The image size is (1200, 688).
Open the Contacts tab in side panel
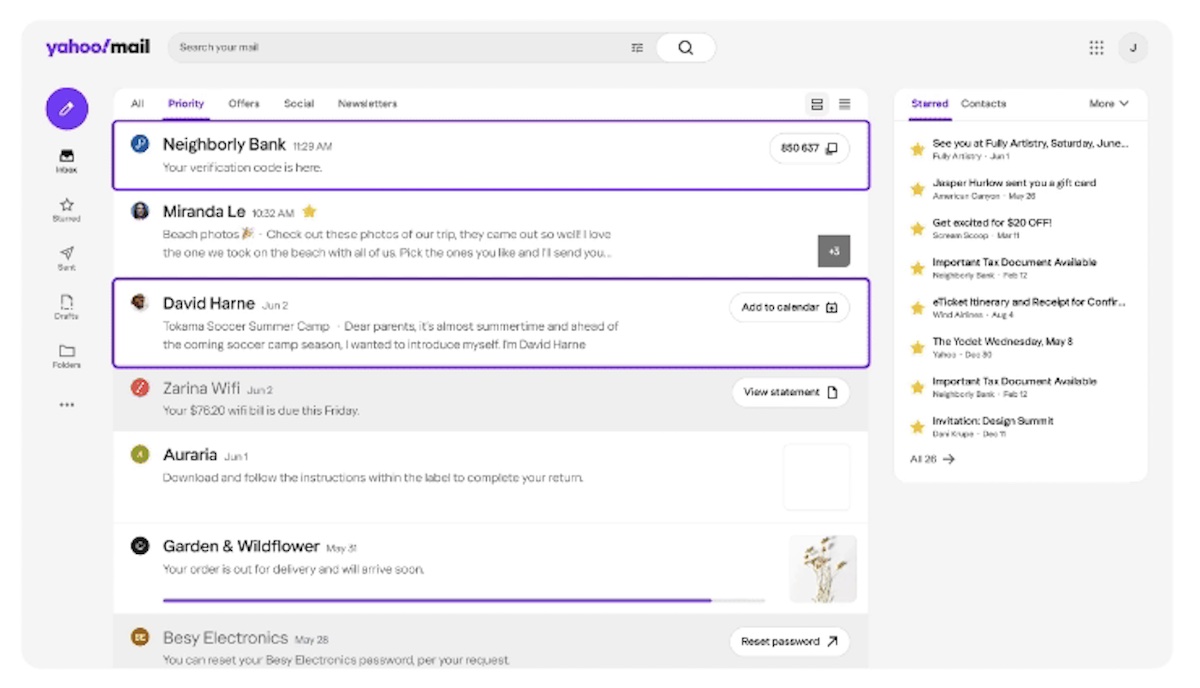point(983,104)
